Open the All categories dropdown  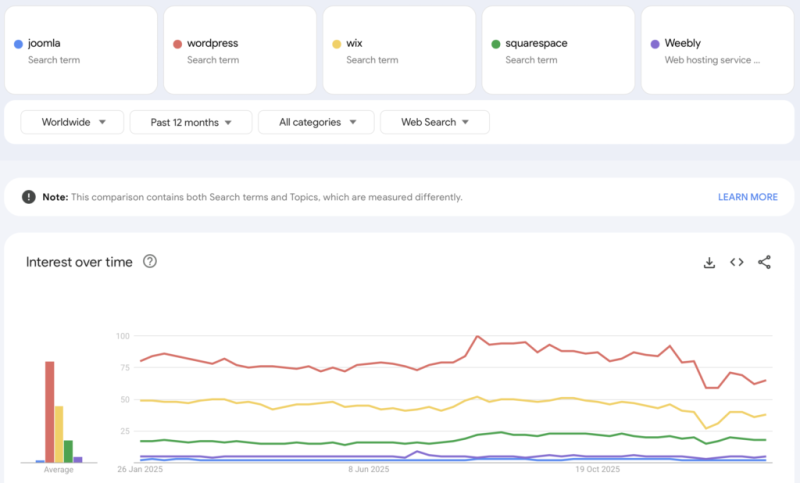(316, 122)
